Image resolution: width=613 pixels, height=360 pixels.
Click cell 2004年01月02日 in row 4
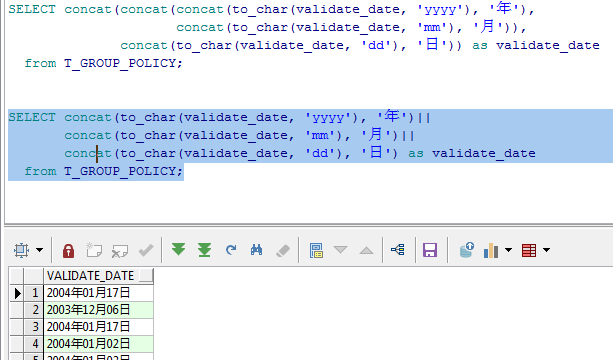98,344
